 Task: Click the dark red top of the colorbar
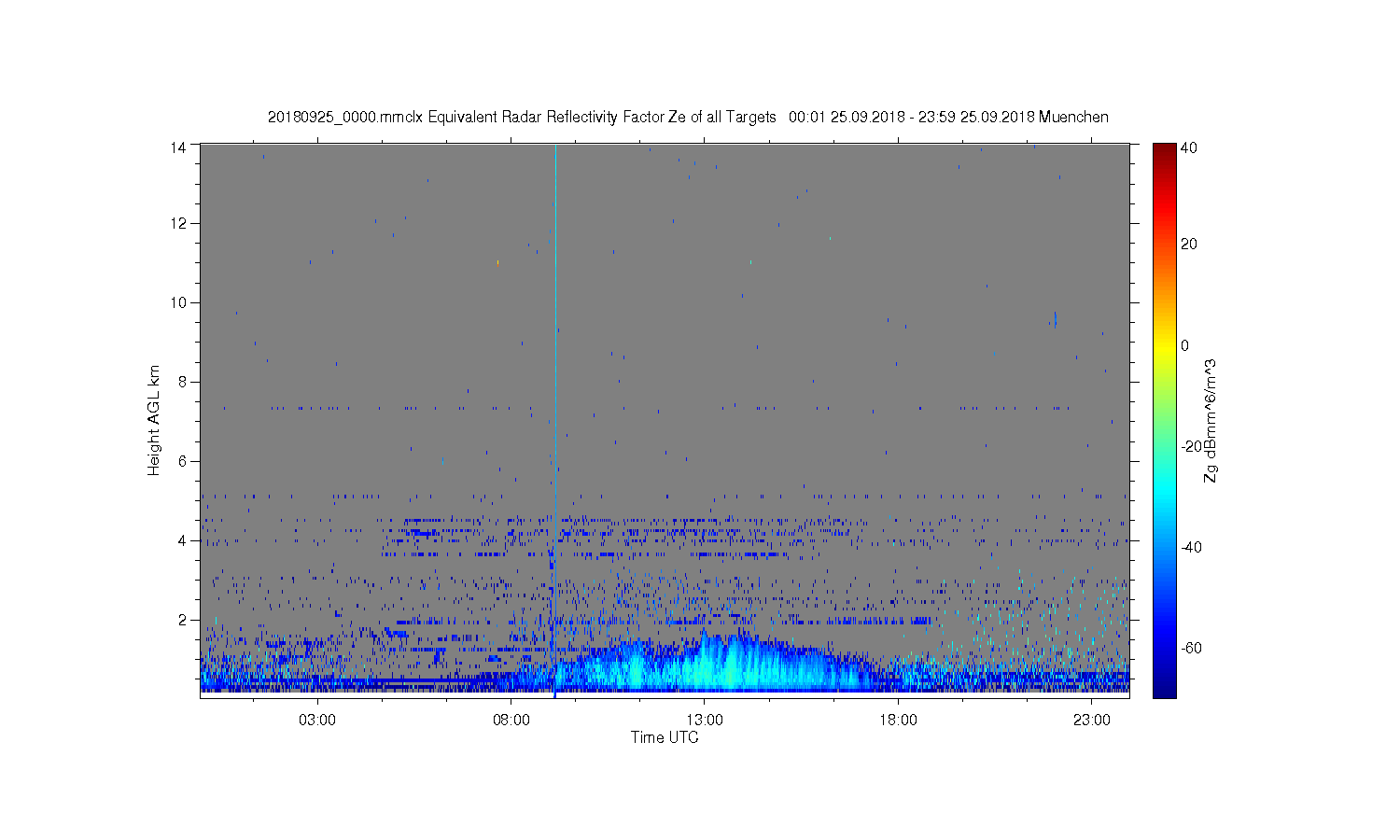[1164, 151]
